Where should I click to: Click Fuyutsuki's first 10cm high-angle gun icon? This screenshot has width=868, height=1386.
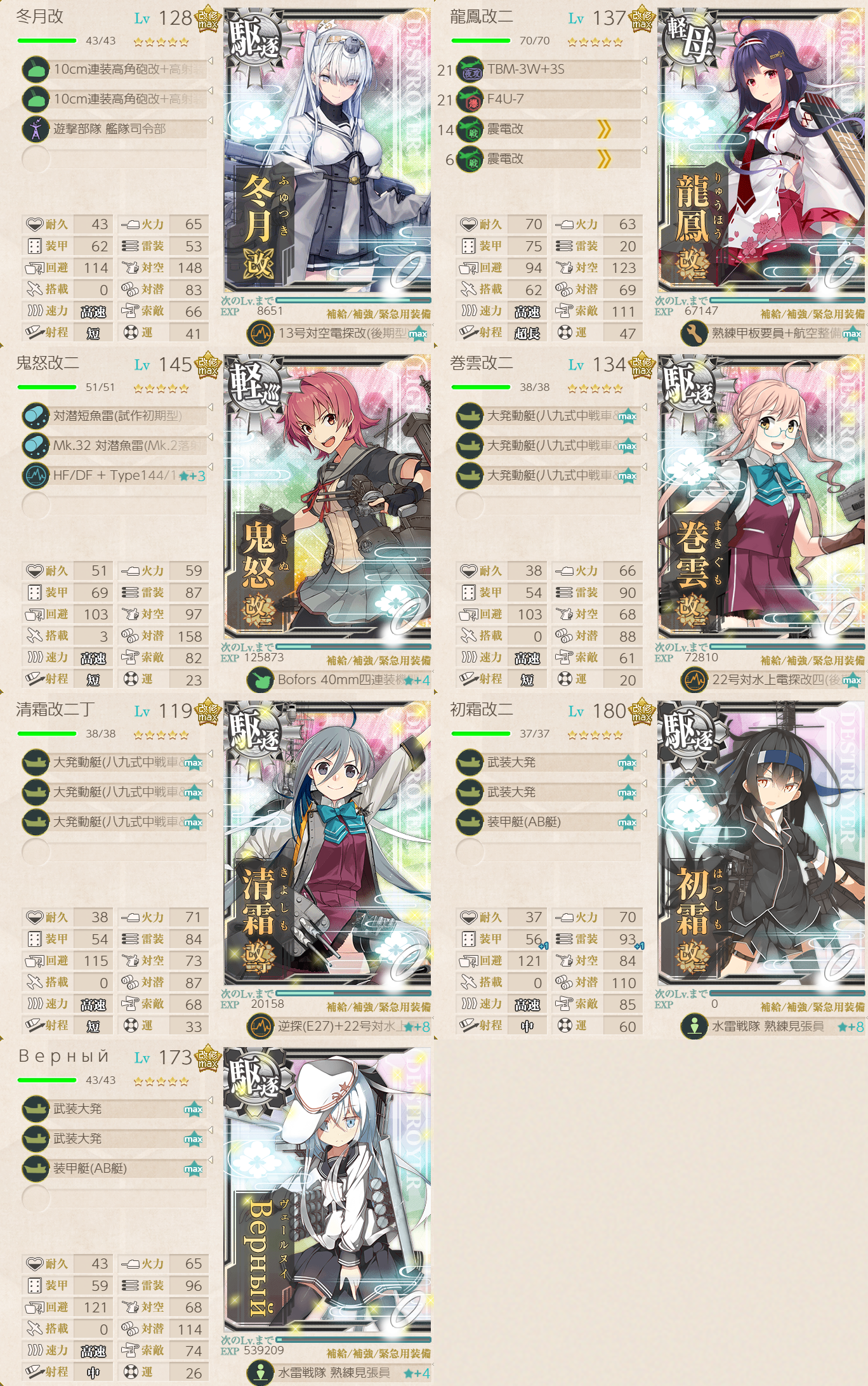point(36,69)
